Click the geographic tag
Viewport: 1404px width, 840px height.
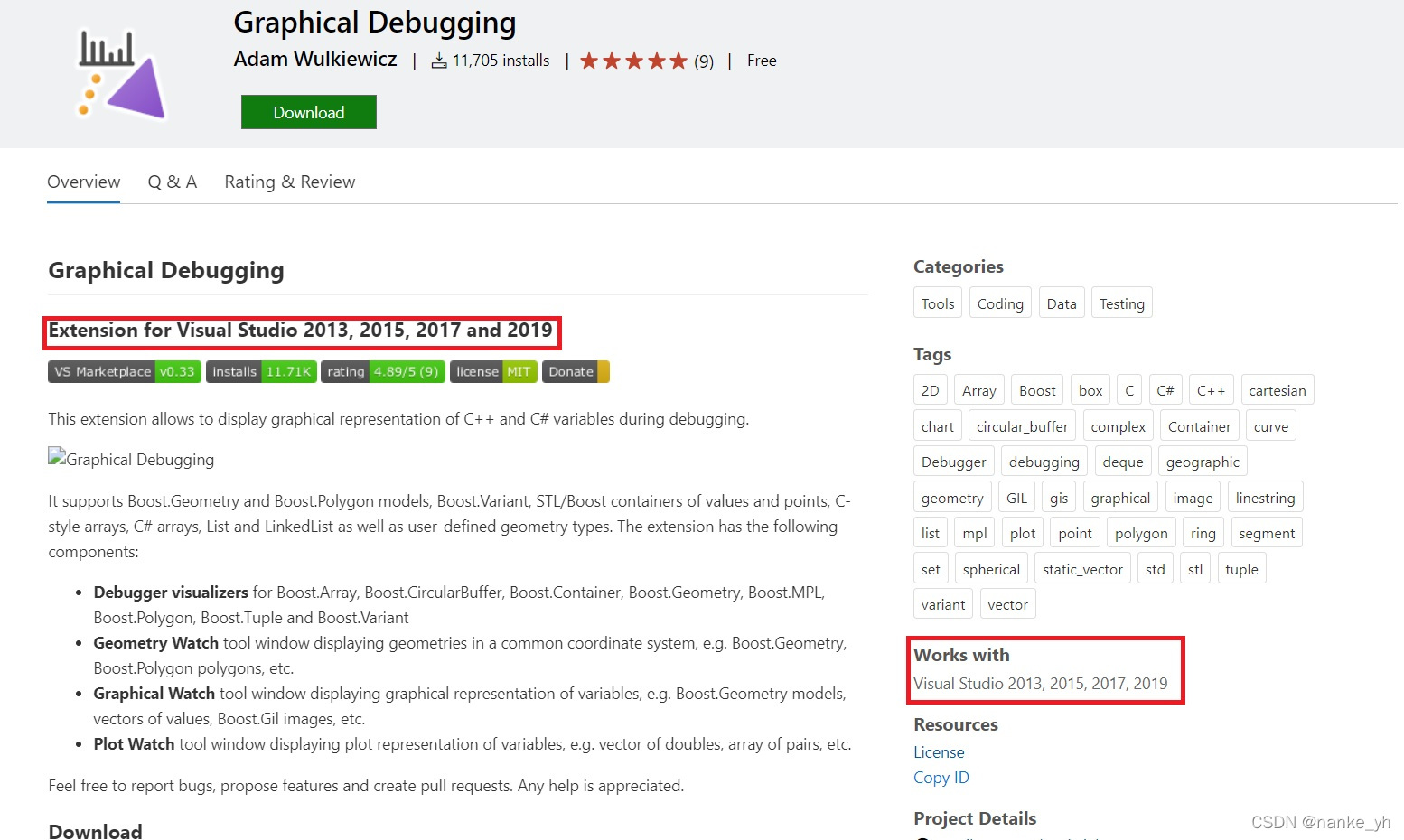pos(1203,462)
